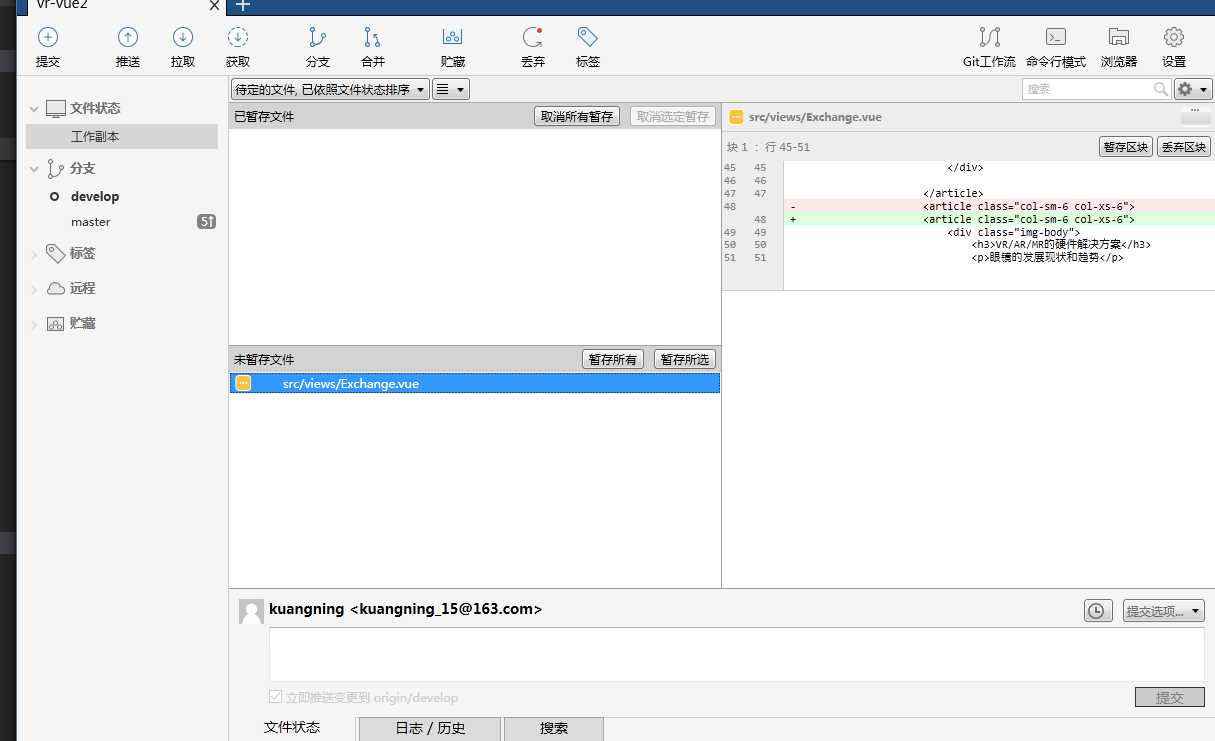This screenshot has width=1215, height=741.
Task: Open the gear options dropdown near search
Action: (x=1192, y=89)
